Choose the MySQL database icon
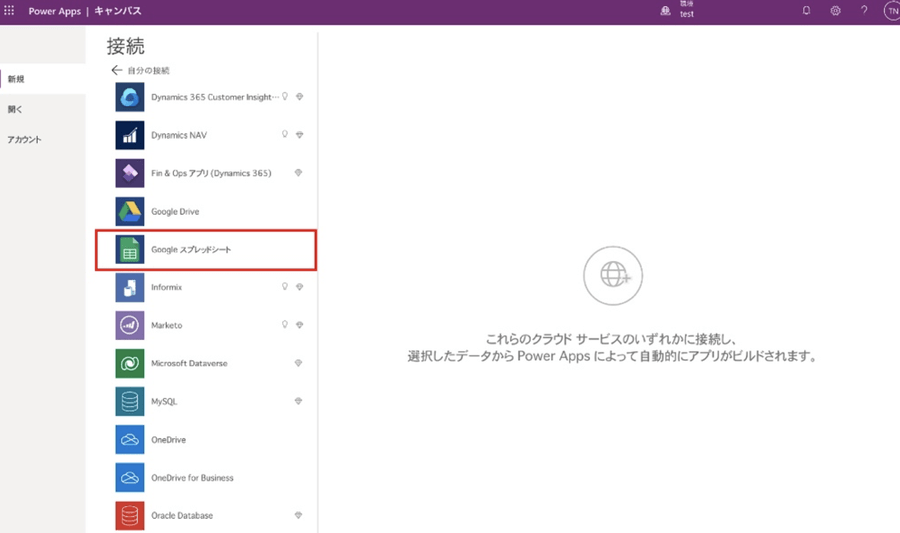 [130, 401]
